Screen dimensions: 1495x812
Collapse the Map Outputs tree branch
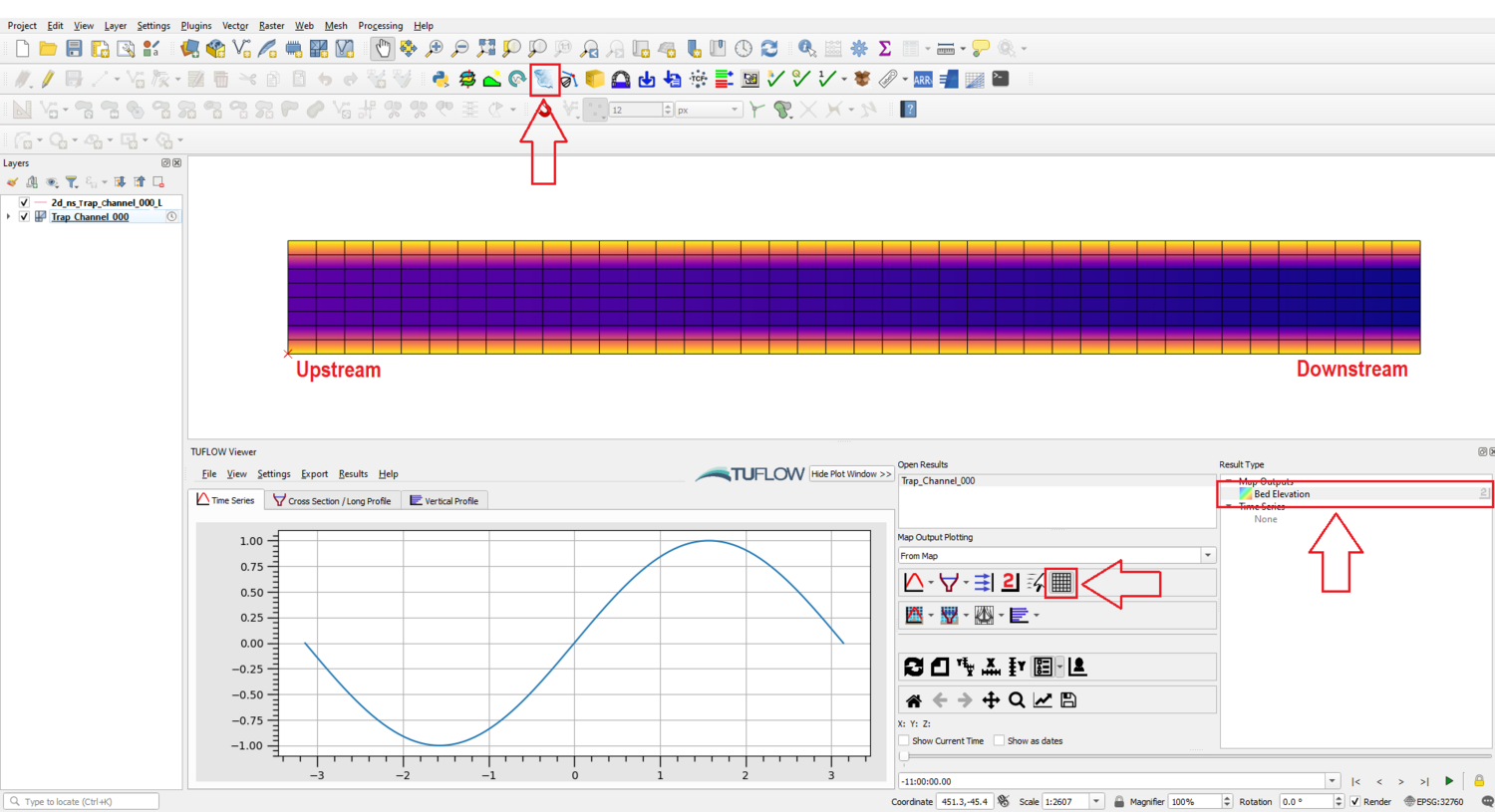1228,481
